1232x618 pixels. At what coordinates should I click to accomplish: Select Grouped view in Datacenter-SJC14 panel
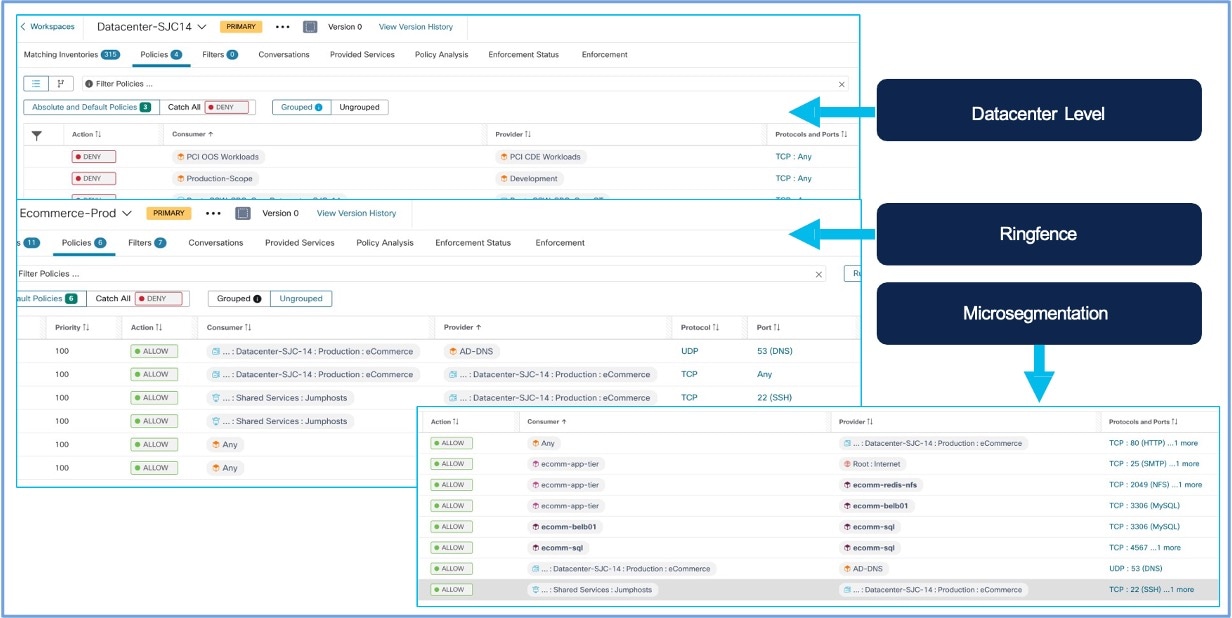coord(301,107)
